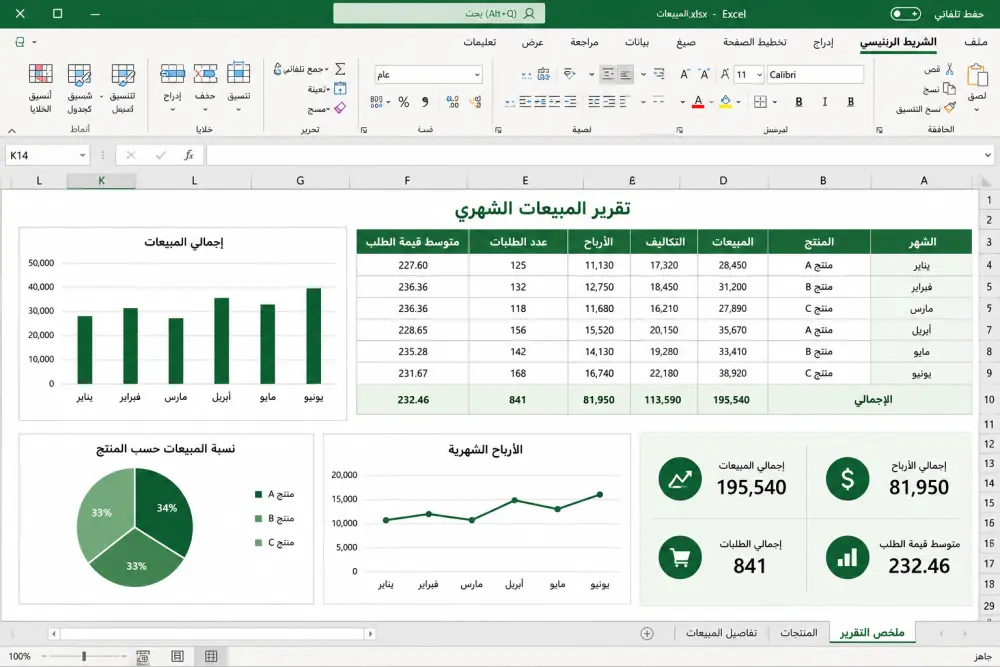Switch to Normal view in status bar
1000x667 pixels.
point(211,656)
